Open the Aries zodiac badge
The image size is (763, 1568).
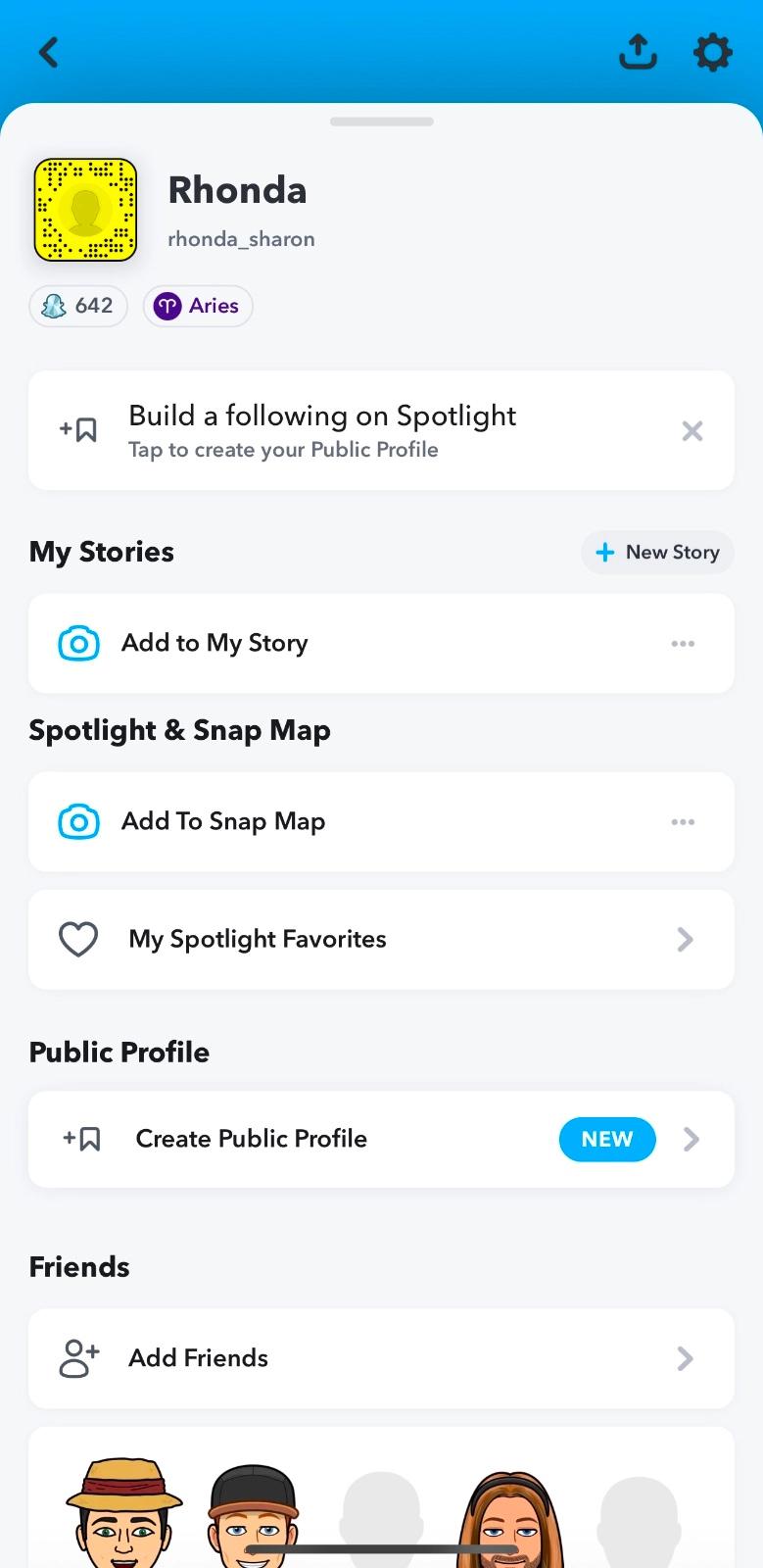point(198,306)
